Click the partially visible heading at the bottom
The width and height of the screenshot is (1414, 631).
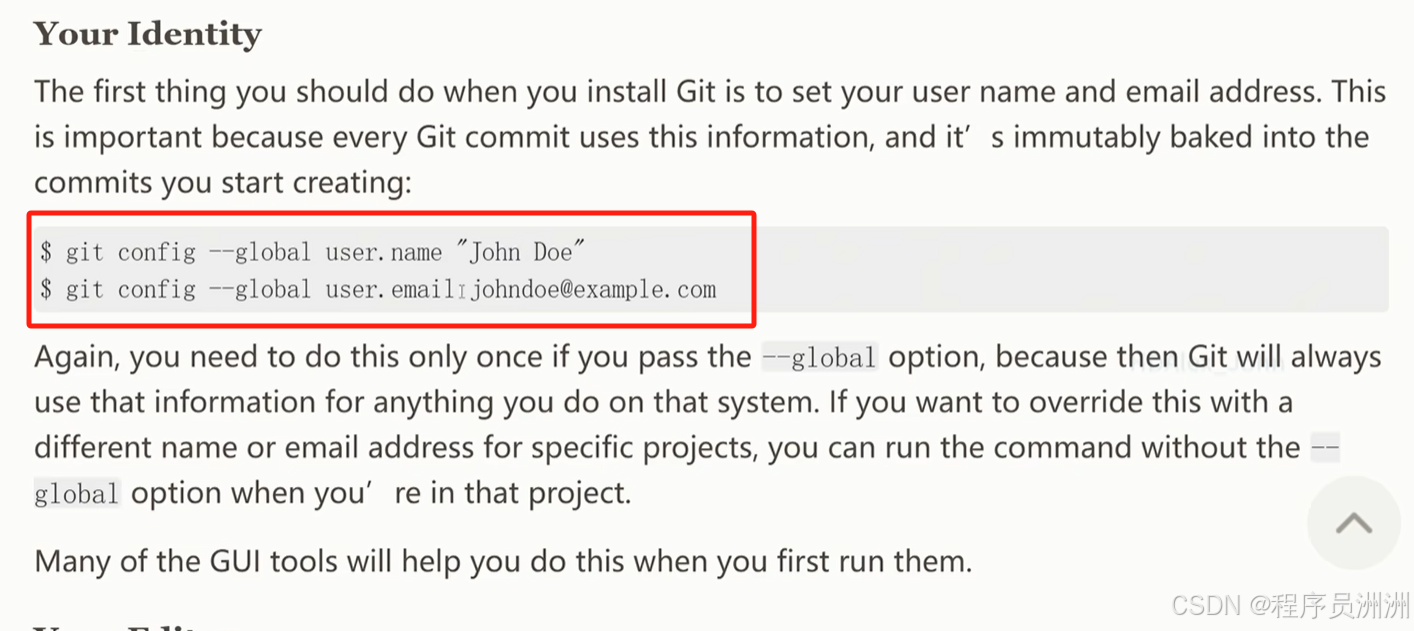pos(120,627)
